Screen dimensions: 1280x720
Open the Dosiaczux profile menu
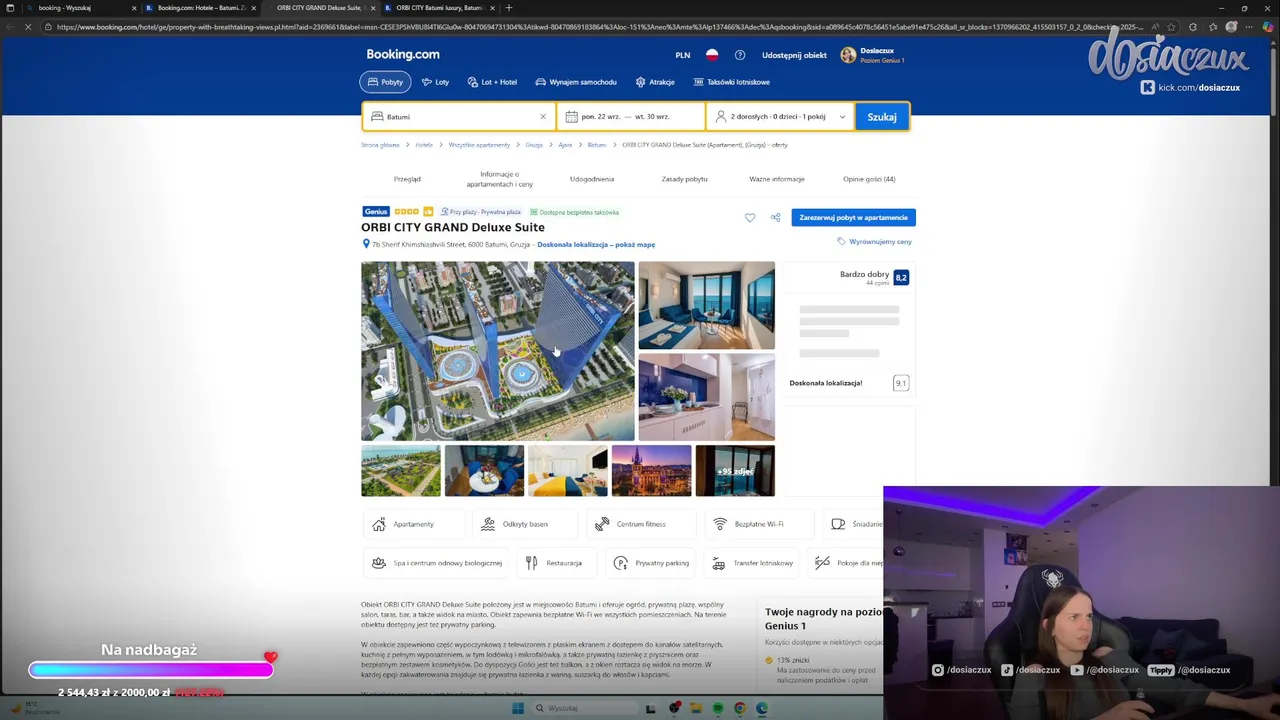(x=873, y=55)
